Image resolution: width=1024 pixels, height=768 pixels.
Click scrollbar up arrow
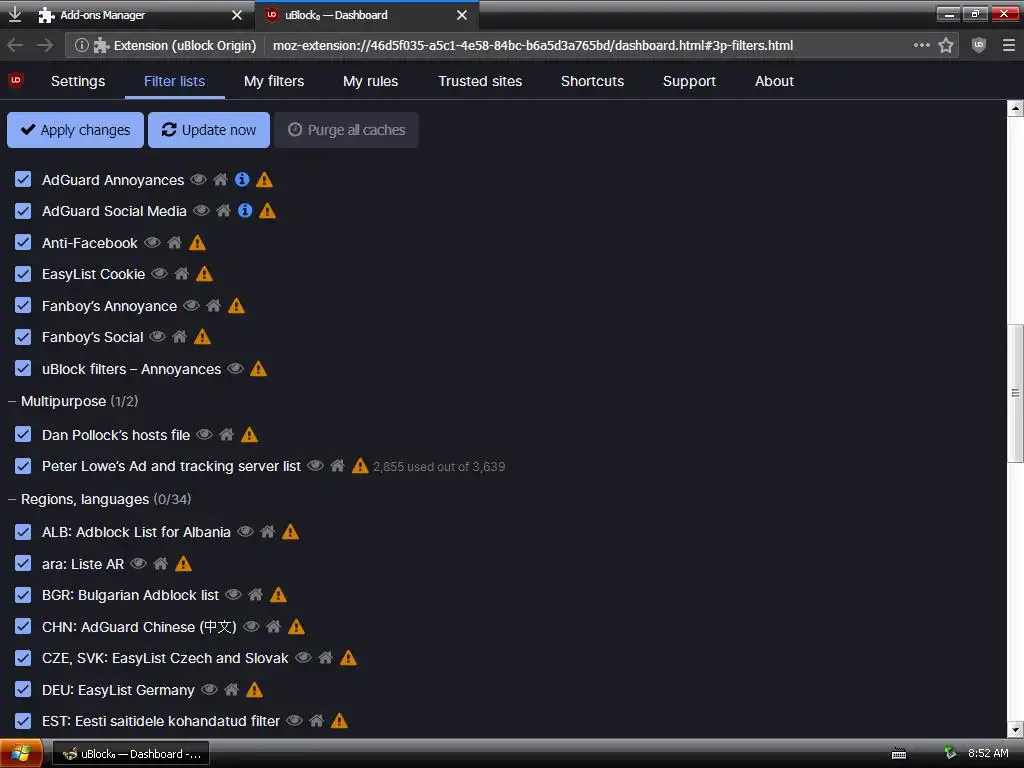1015,108
